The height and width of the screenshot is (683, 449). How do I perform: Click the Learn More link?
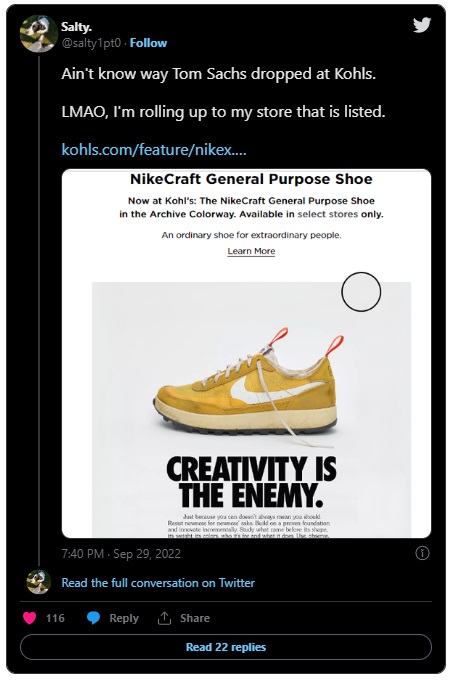(x=251, y=251)
